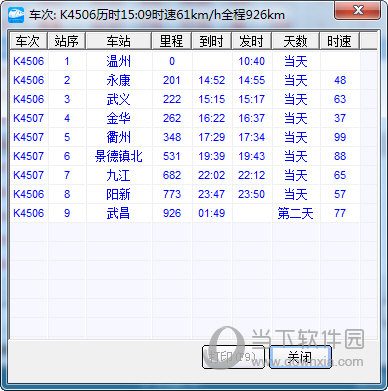The height and width of the screenshot is (391, 388).
Task: Select the 金华 station cell
Action: (119, 118)
